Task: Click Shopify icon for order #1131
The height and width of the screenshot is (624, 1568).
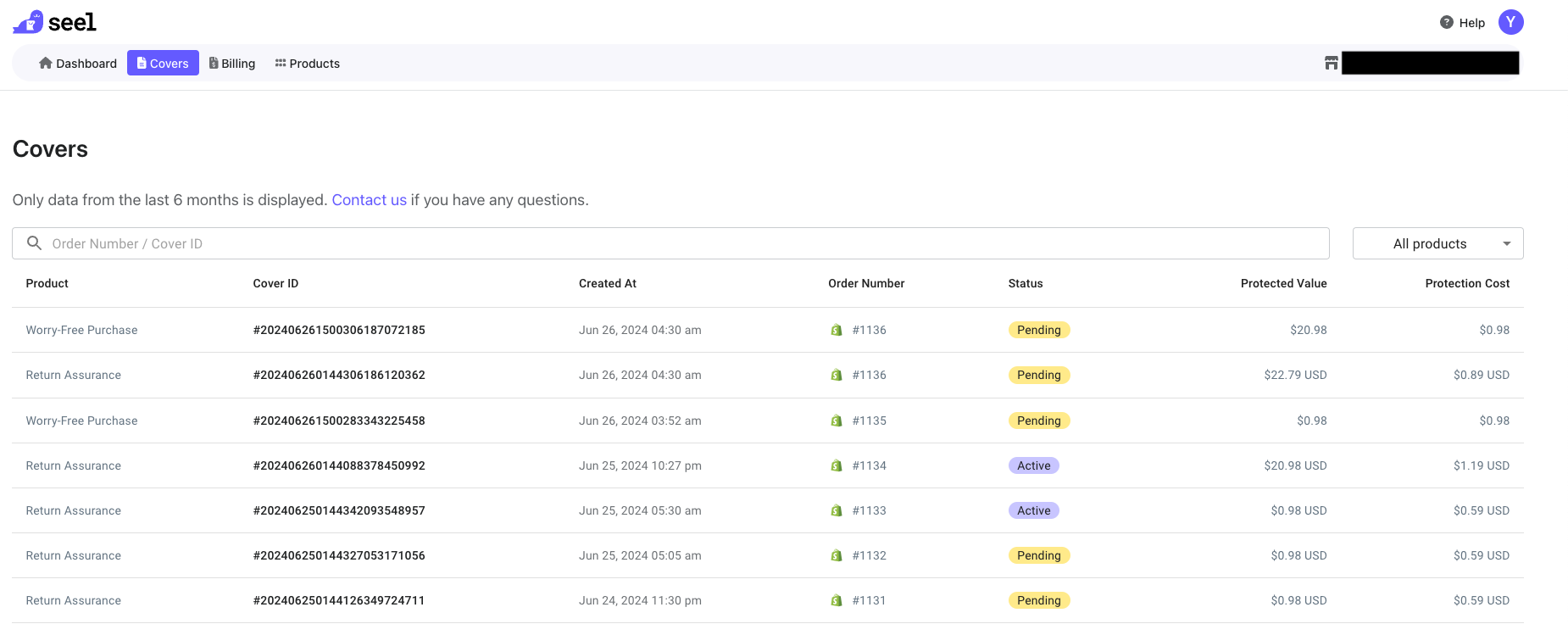Action: coord(837,600)
